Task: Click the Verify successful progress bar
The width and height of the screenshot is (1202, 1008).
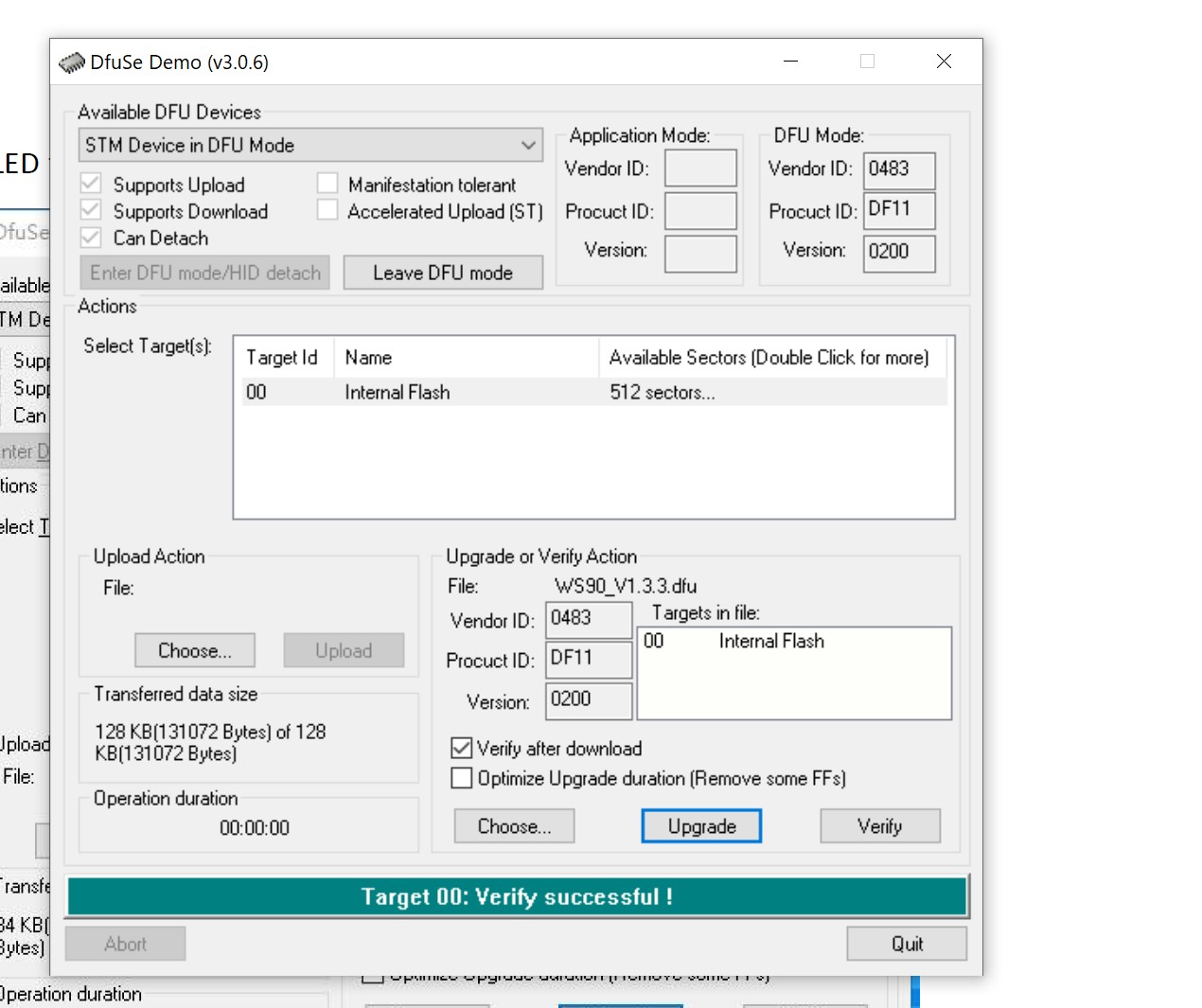Action: [x=517, y=896]
